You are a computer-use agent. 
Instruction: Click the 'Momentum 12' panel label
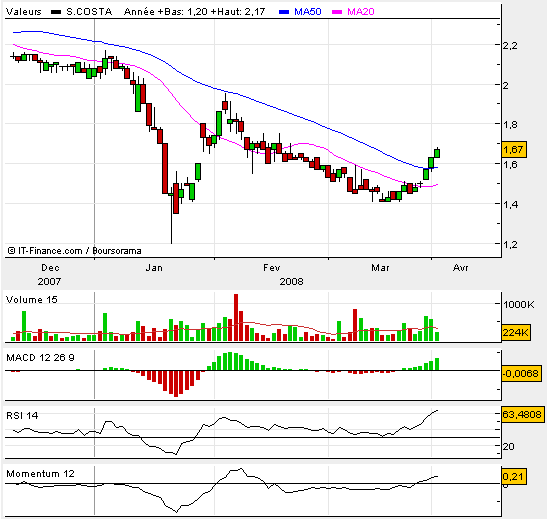coord(41,474)
